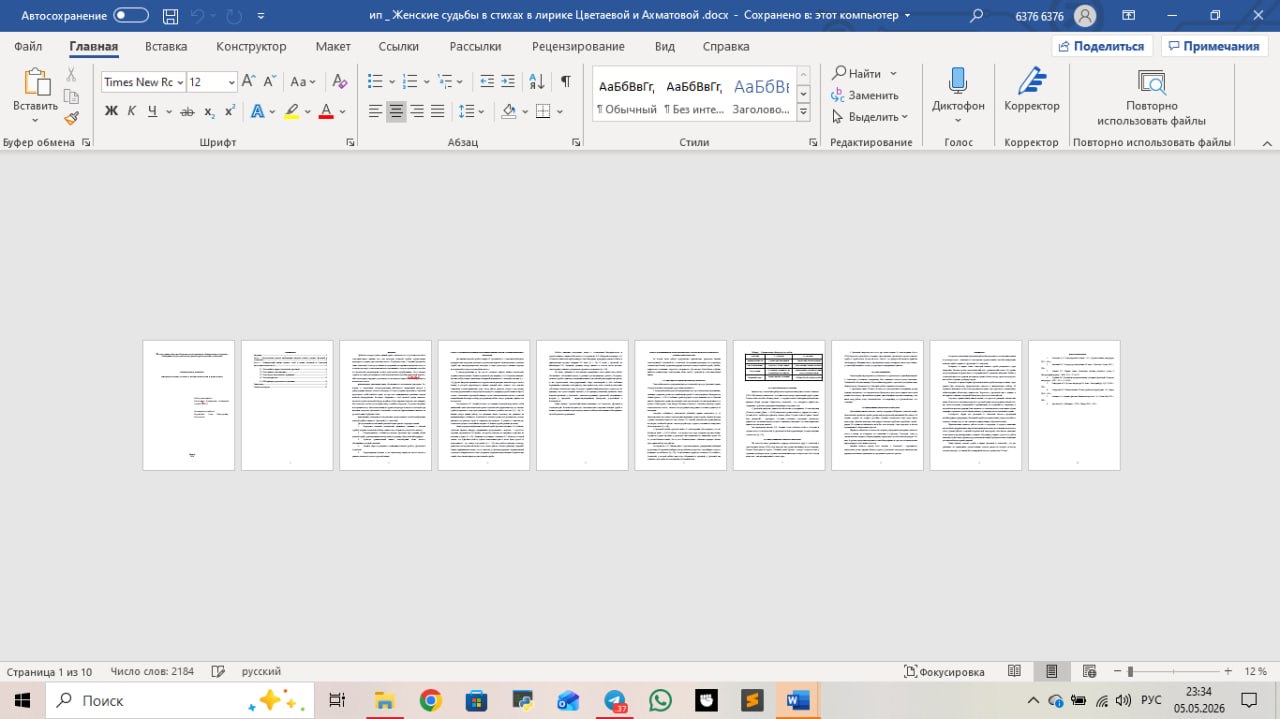Sort text with the A-Я sort icon
Screen dimensions: 1280x719
[537, 82]
